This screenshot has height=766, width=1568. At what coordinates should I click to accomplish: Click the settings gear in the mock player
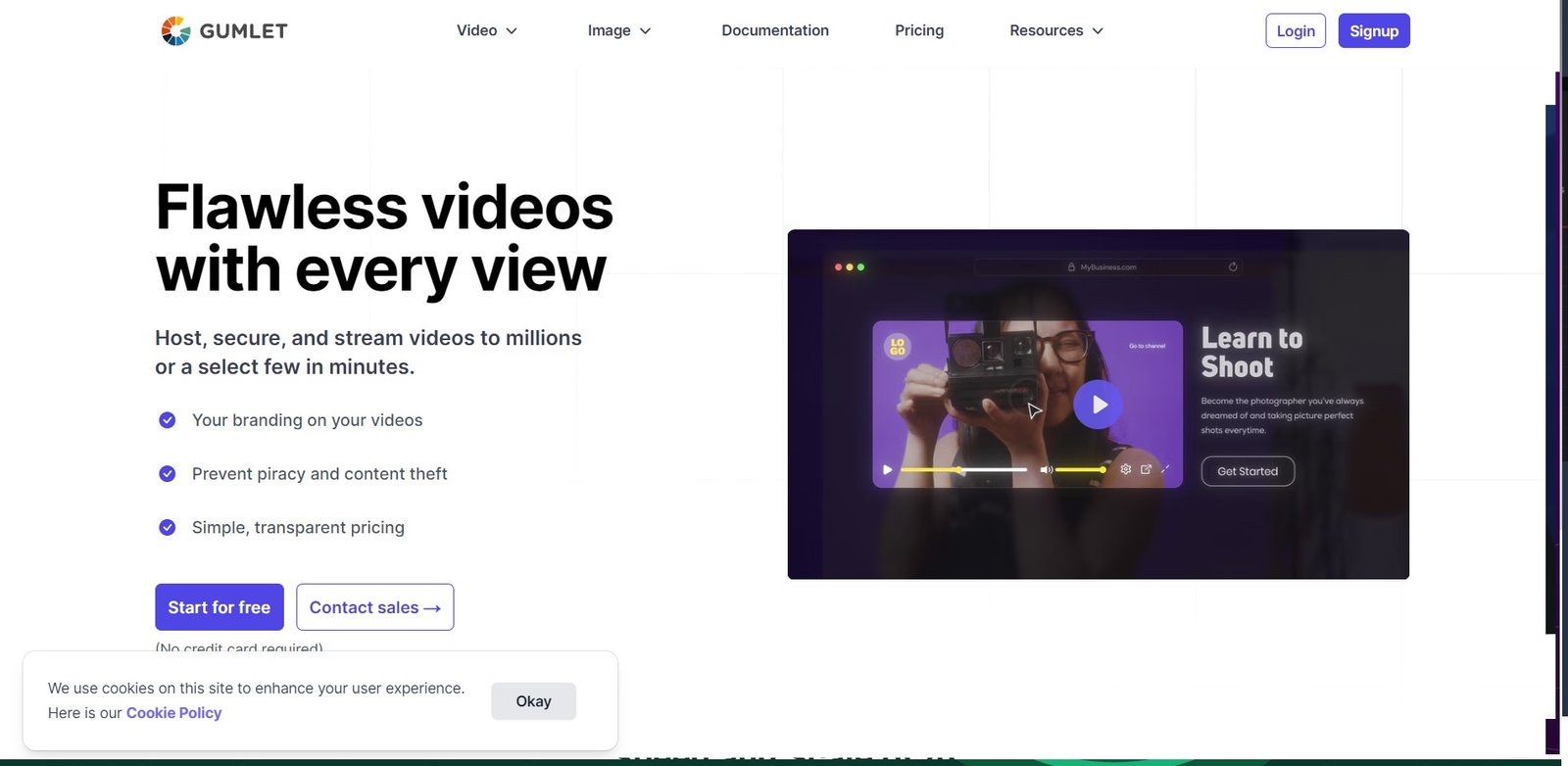click(1125, 469)
